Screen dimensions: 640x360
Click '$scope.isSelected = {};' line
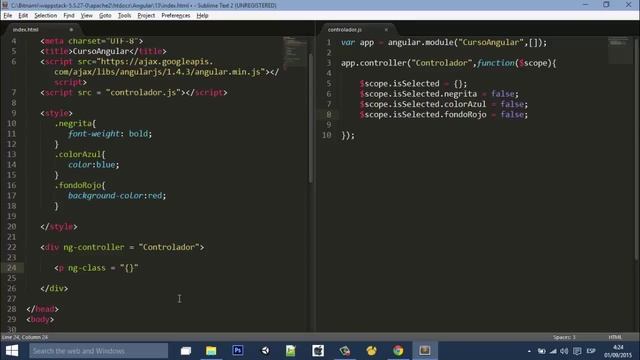click(x=413, y=84)
